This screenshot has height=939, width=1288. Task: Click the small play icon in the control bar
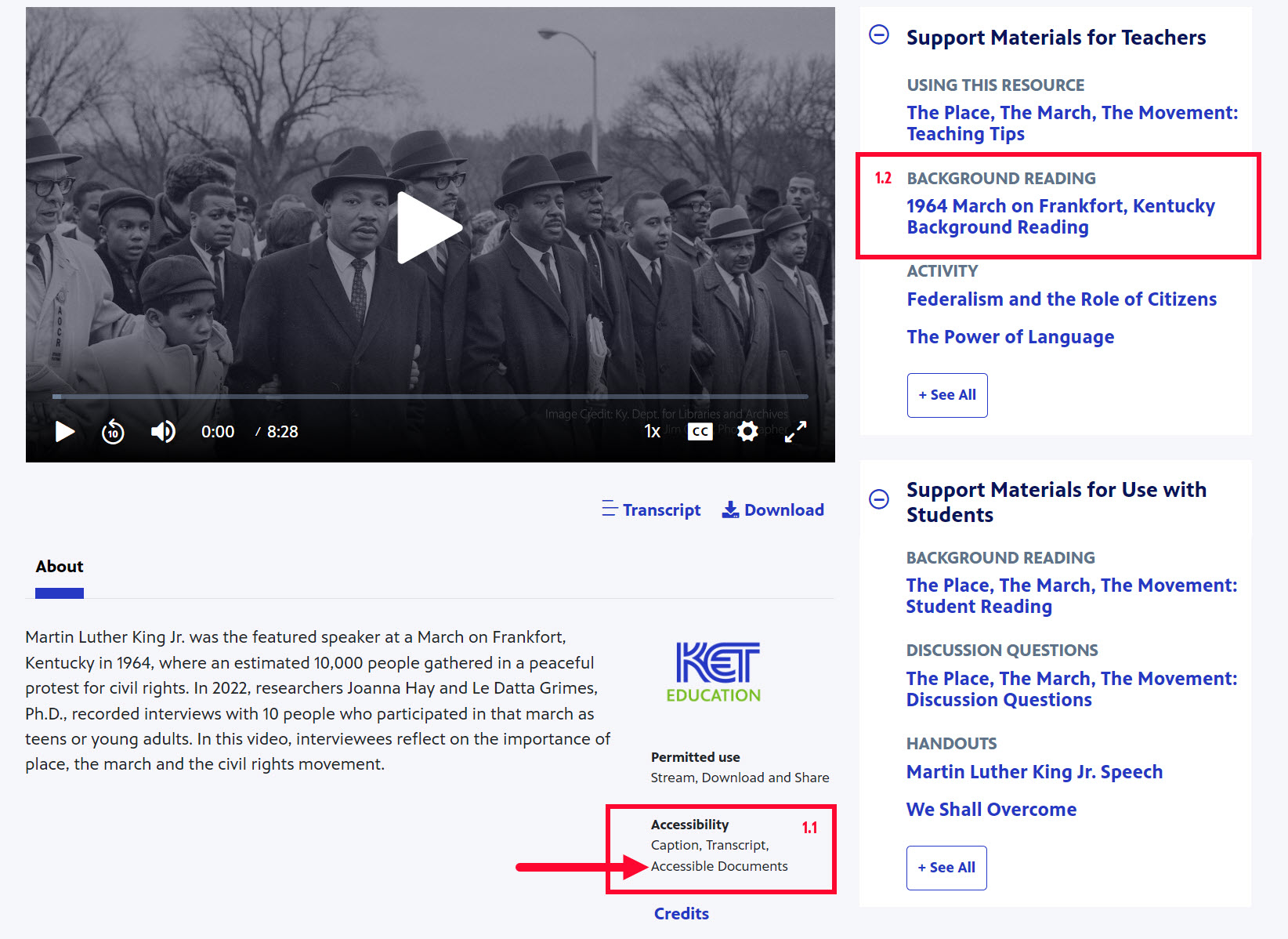pyautogui.click(x=65, y=432)
